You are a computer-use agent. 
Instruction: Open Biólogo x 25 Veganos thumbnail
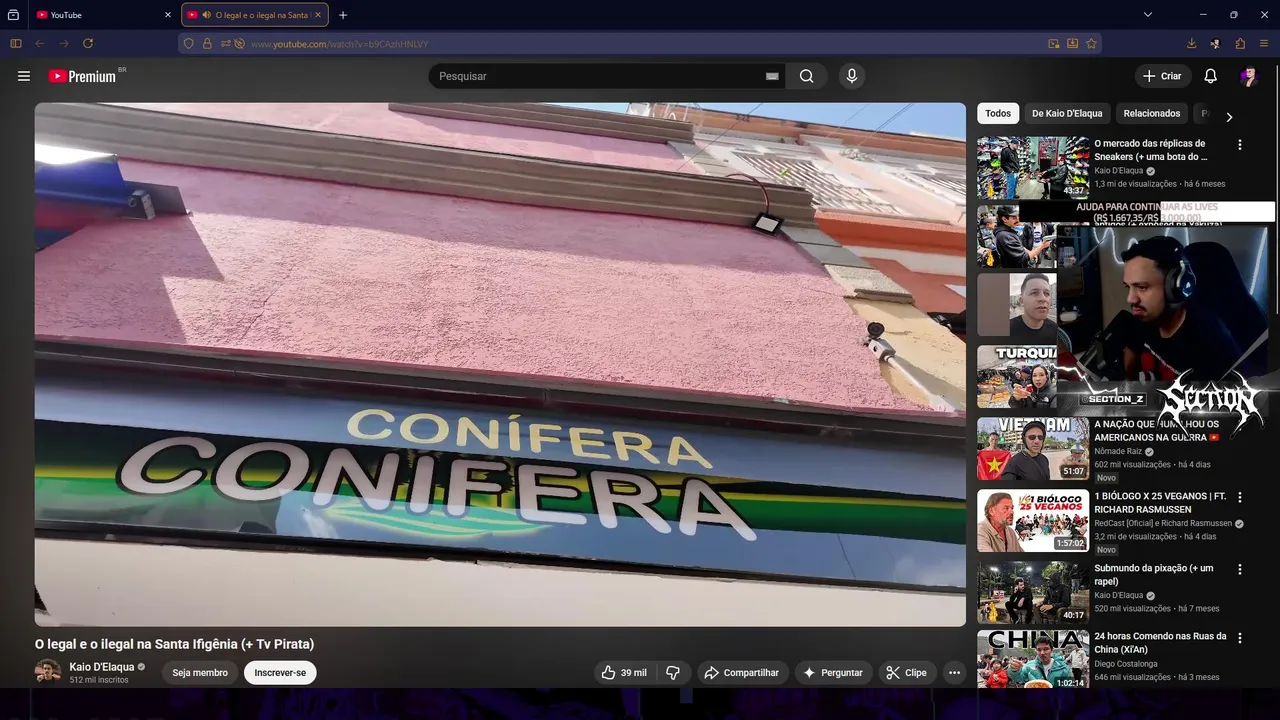tap(1033, 520)
